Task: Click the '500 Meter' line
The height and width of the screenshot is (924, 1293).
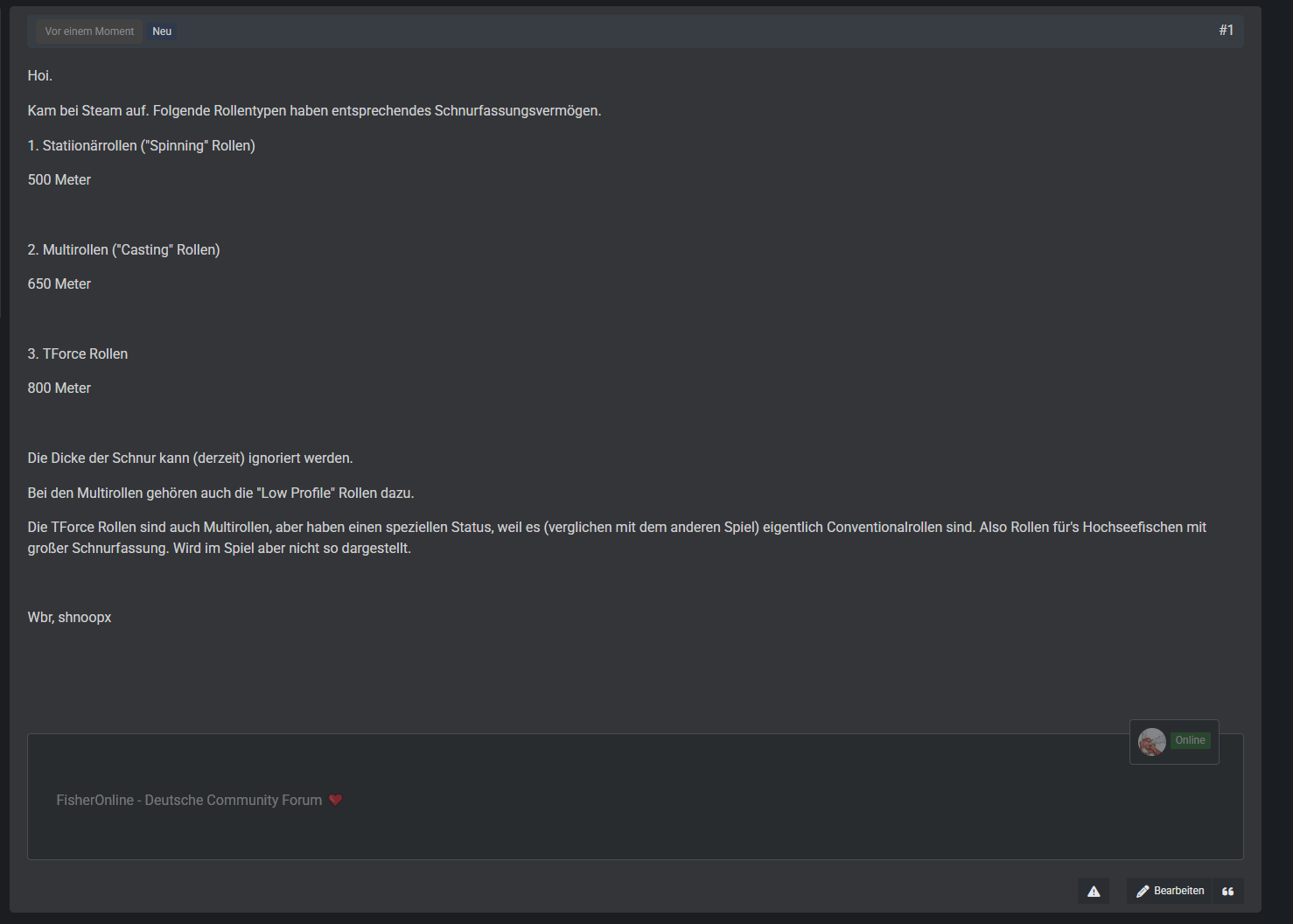Action: pos(59,180)
